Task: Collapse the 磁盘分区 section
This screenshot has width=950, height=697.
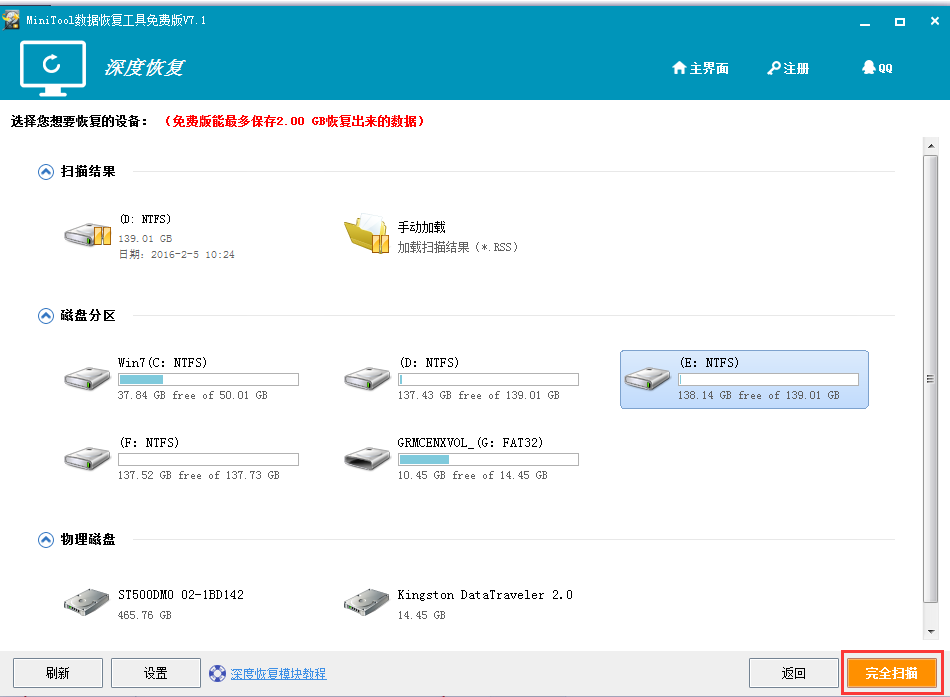Action: click(45, 316)
